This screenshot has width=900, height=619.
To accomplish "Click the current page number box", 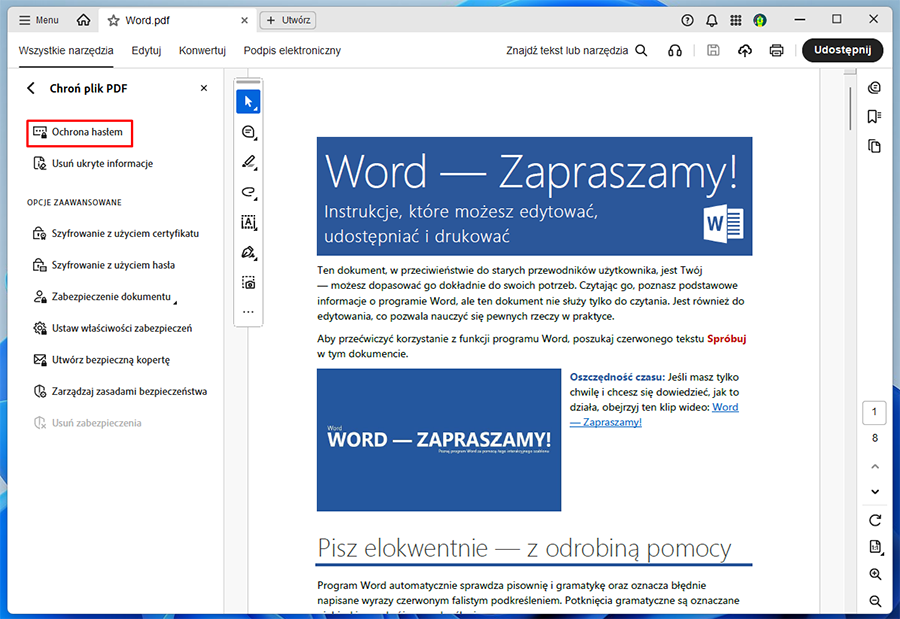I will [874, 412].
